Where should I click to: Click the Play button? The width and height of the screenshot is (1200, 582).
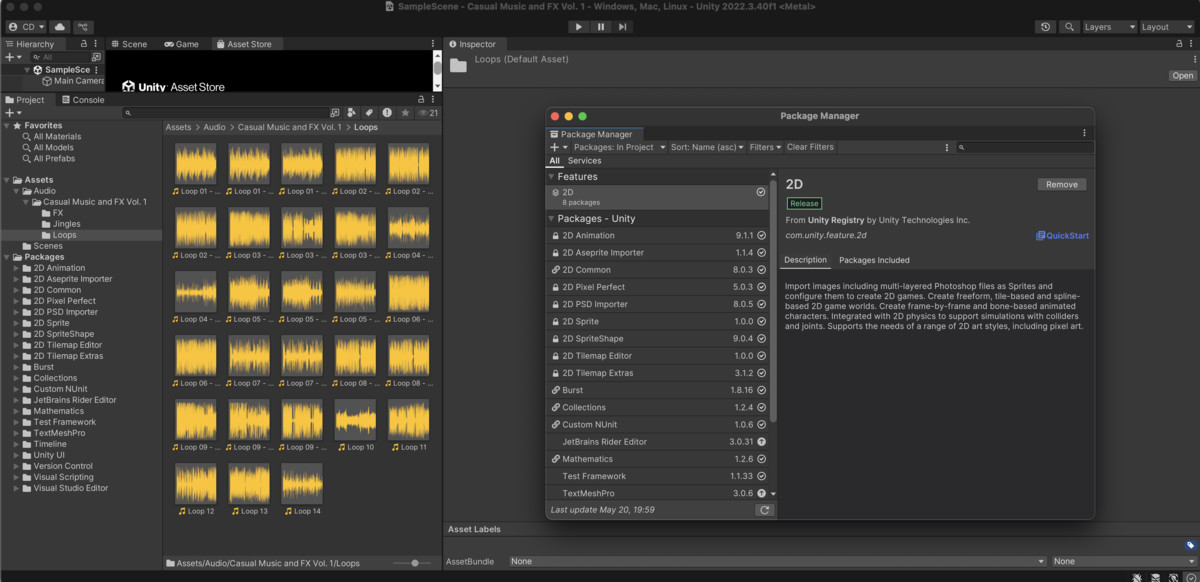point(579,27)
